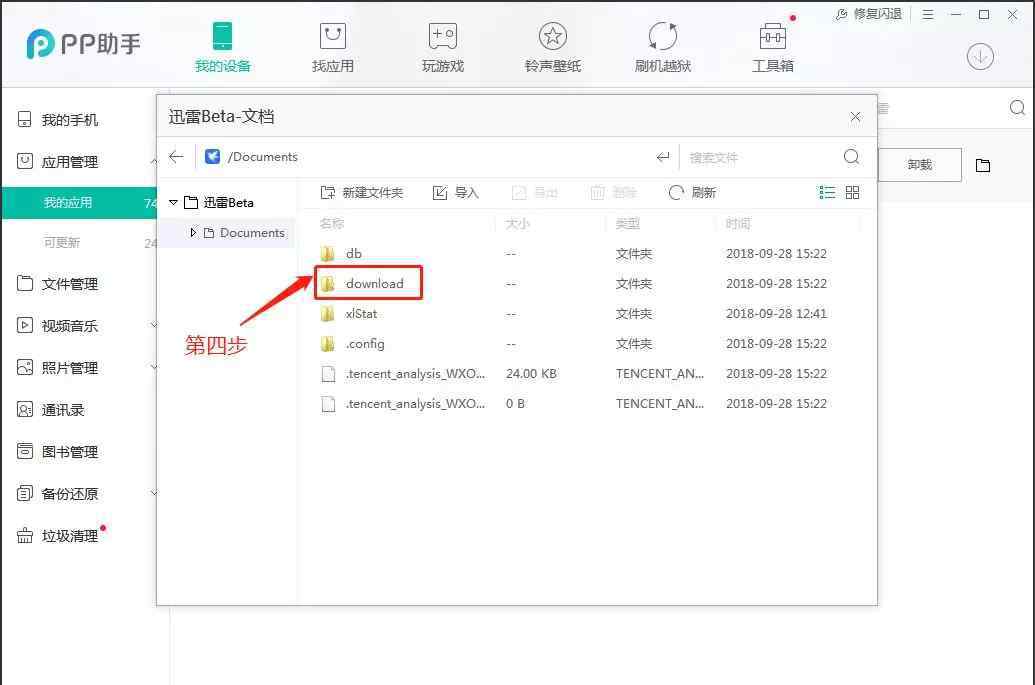Click the download manager arrow icon

pyautogui.click(x=980, y=57)
